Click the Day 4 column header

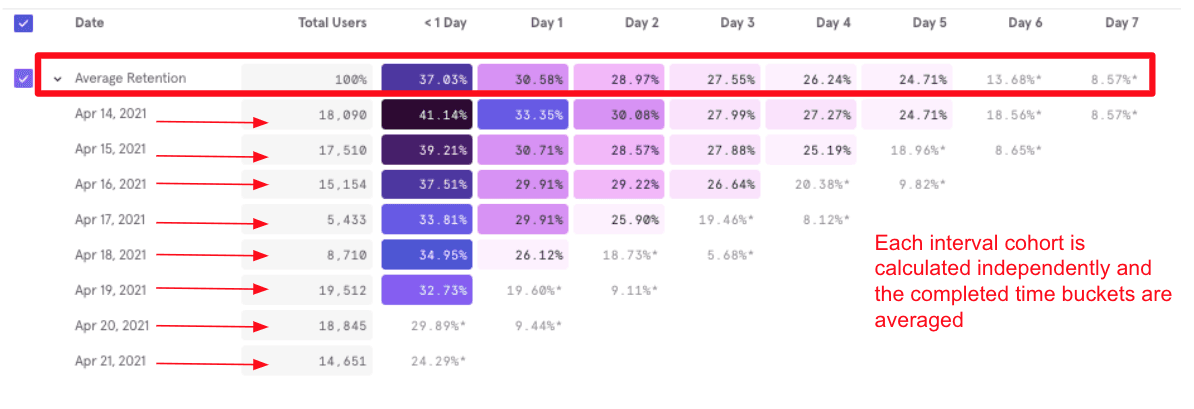pyautogui.click(x=833, y=22)
